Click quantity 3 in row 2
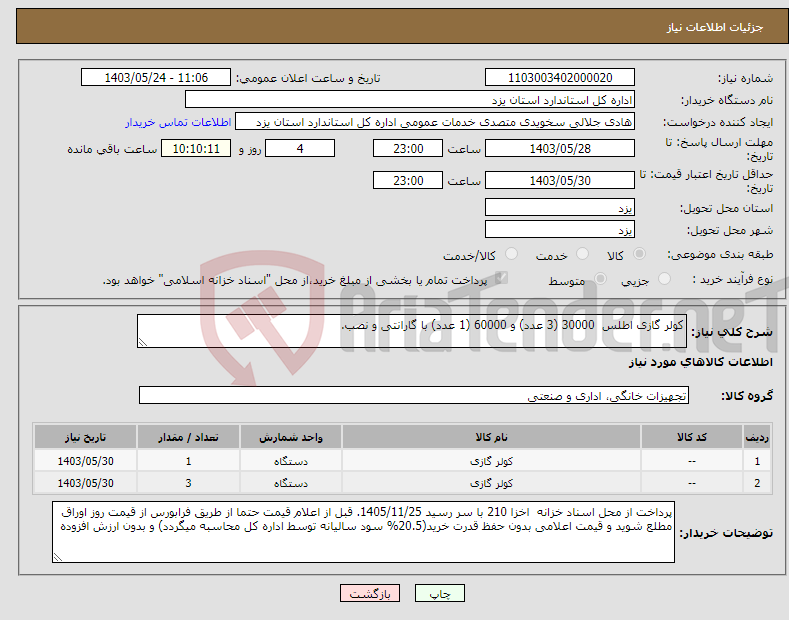The image size is (789, 620). point(188,483)
